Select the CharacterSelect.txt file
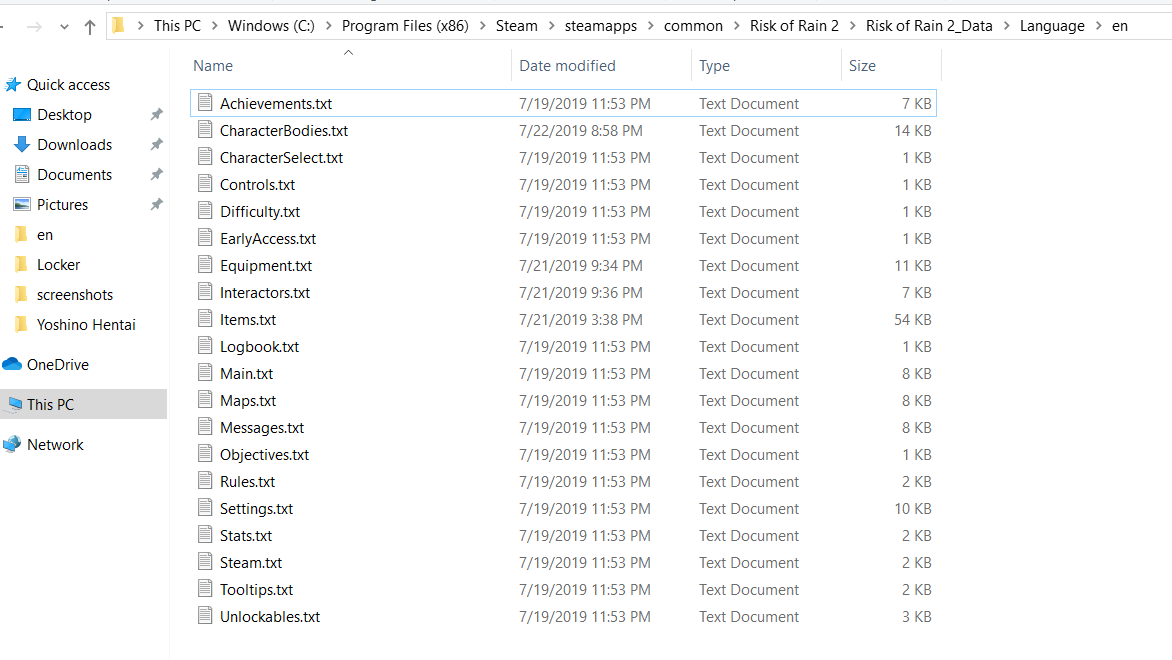Screen dimensions: 1172x660 pos(281,158)
